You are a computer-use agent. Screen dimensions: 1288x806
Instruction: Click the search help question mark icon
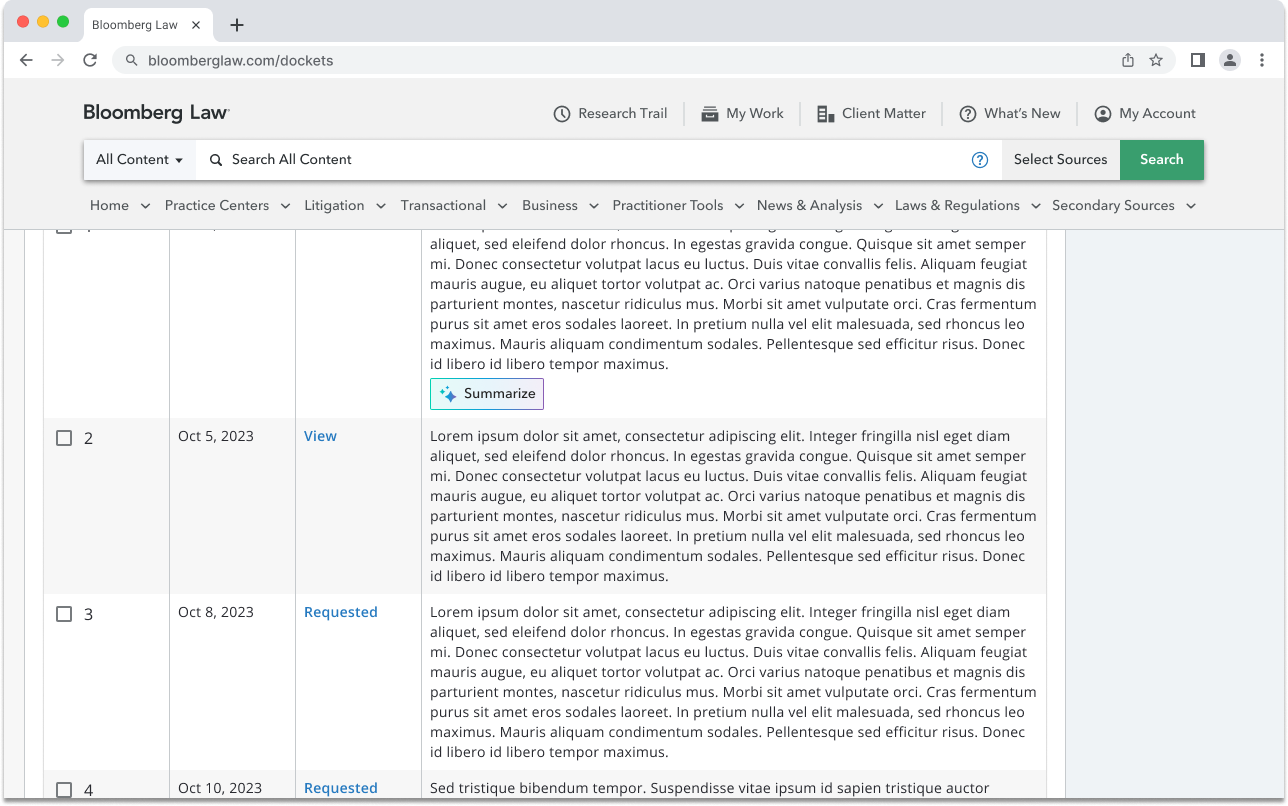pos(979,159)
